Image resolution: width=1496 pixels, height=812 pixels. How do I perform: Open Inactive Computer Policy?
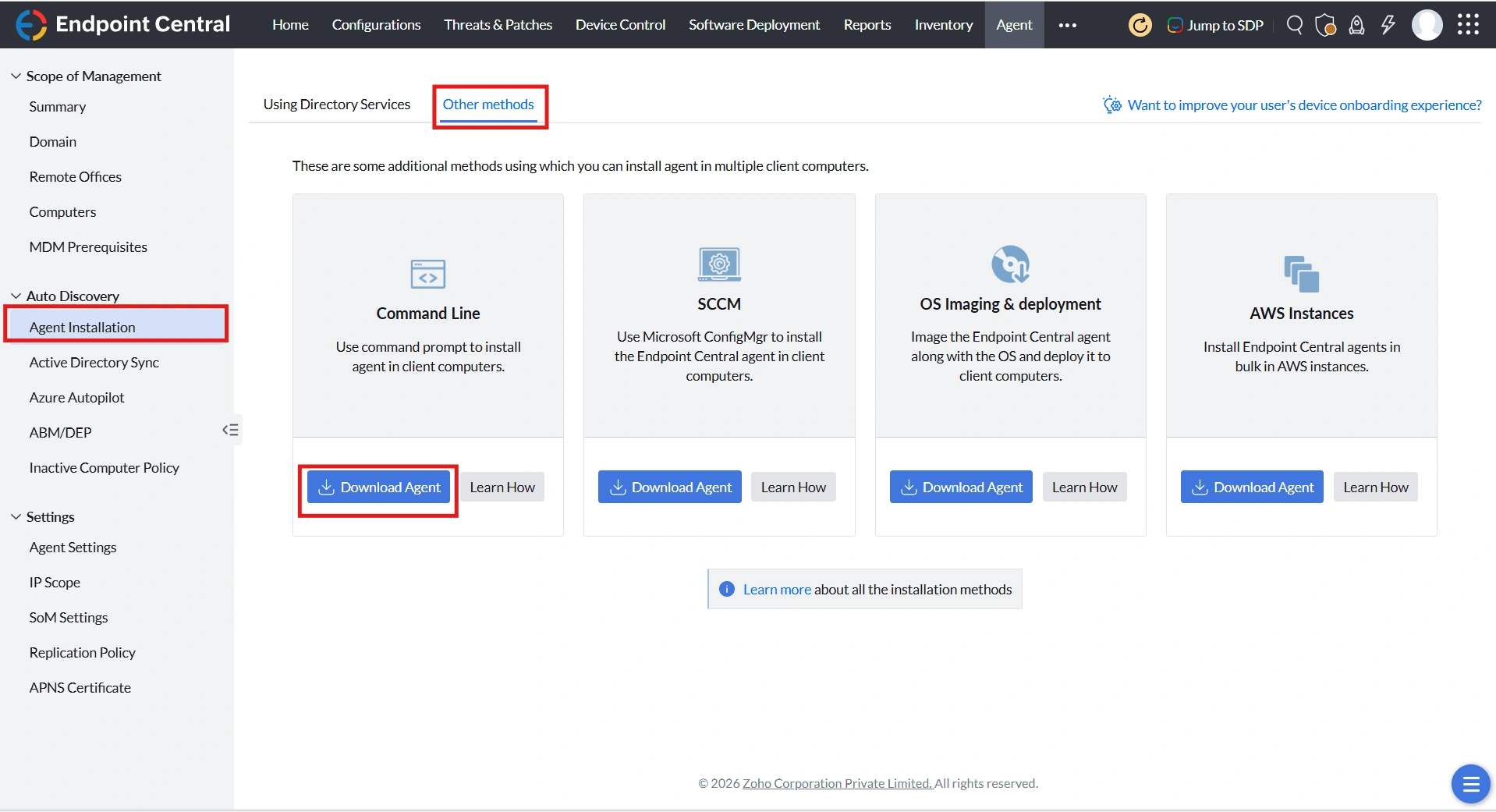tap(105, 468)
